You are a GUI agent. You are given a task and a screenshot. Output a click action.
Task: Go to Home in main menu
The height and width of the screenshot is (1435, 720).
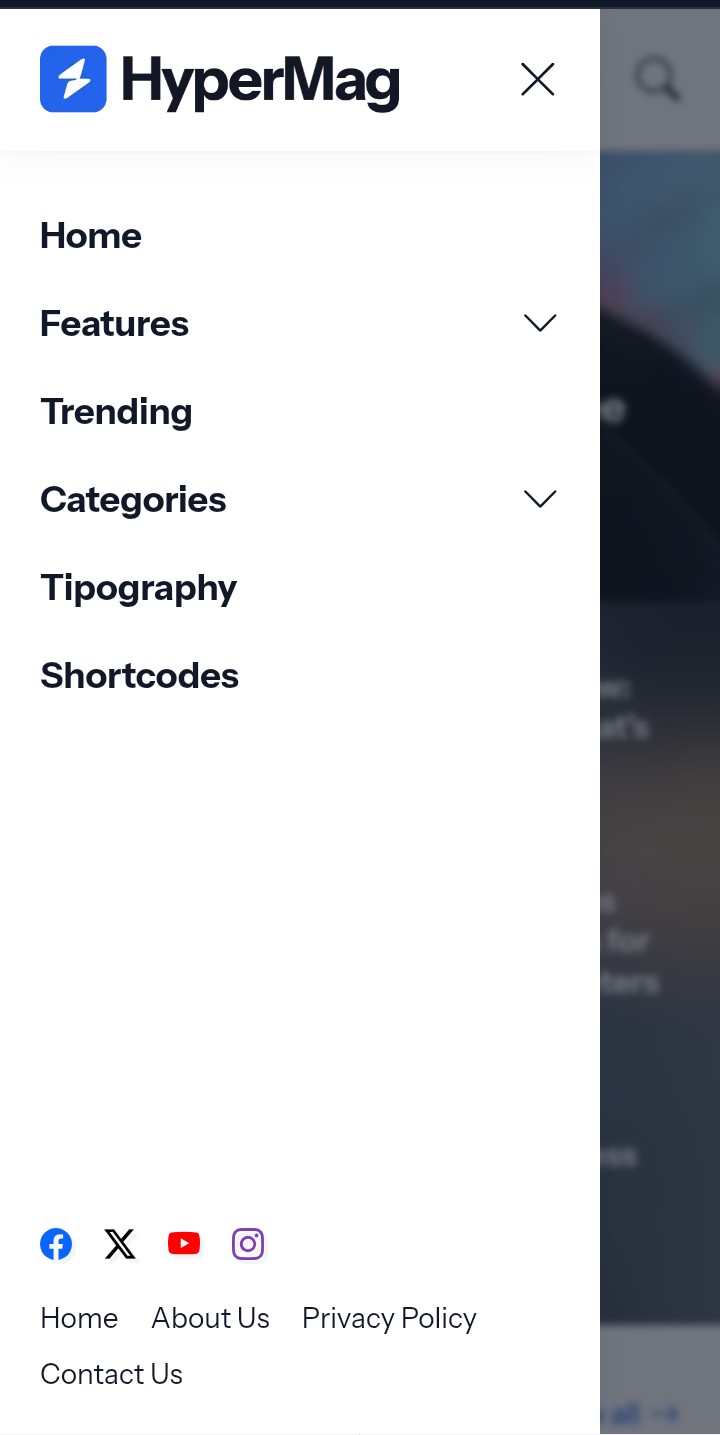click(x=91, y=236)
